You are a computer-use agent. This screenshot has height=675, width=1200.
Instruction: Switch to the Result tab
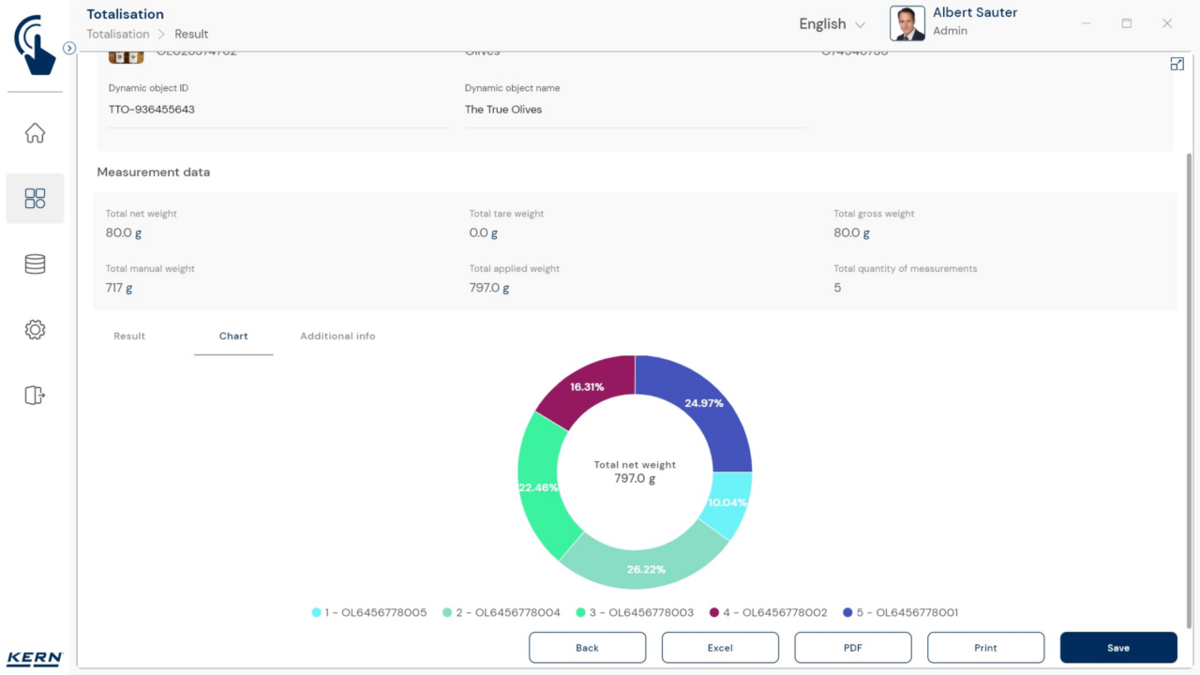coord(129,336)
